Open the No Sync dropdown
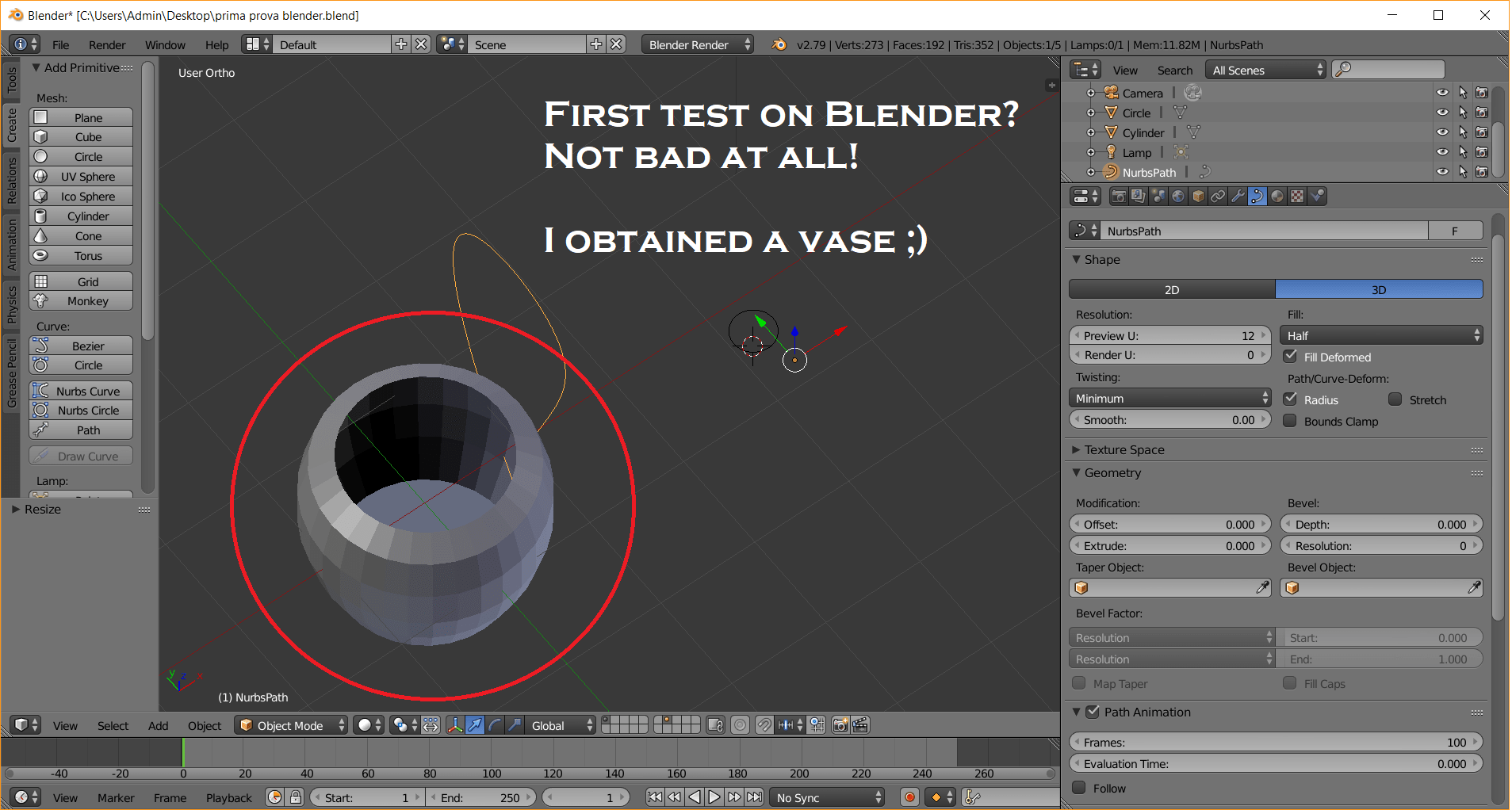Viewport: 1512px width, 810px height. [x=828, y=797]
